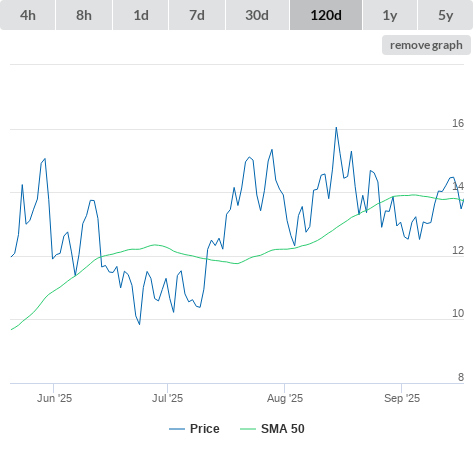Click the remove graph button
Screen dimensions: 474x455
[x=426, y=45]
